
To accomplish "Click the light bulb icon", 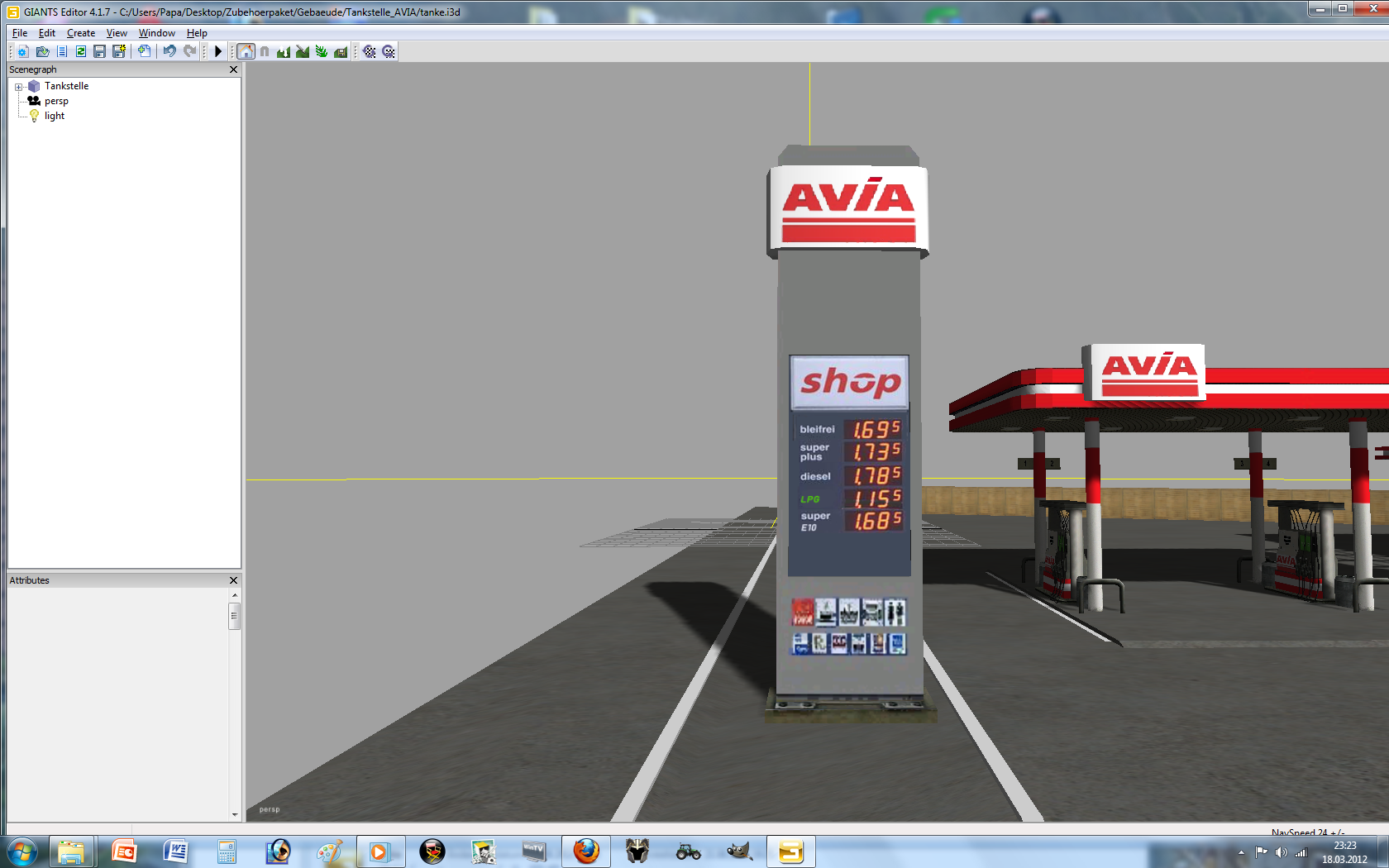I will (x=34, y=116).
